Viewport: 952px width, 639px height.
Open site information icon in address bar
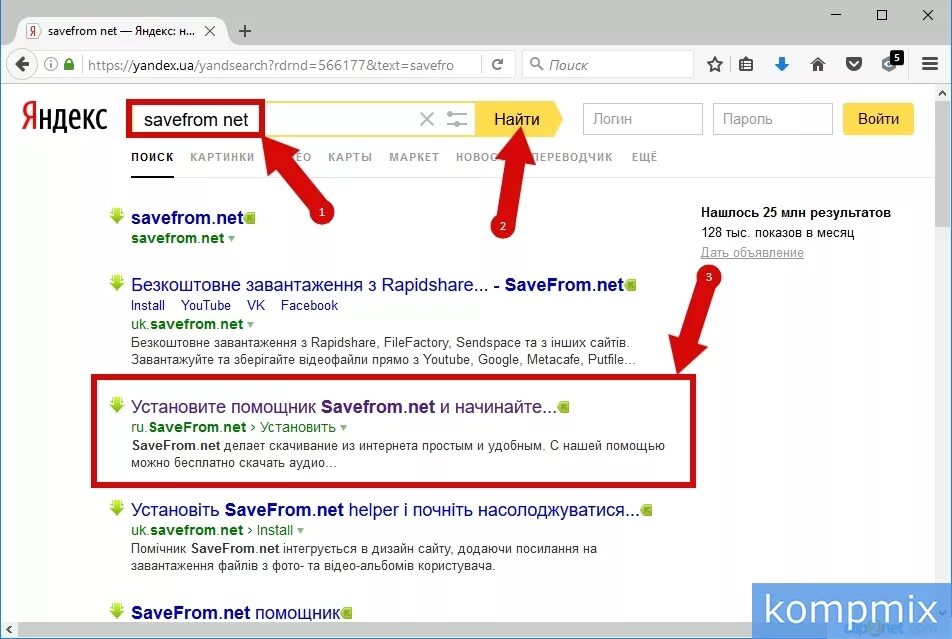coord(52,64)
